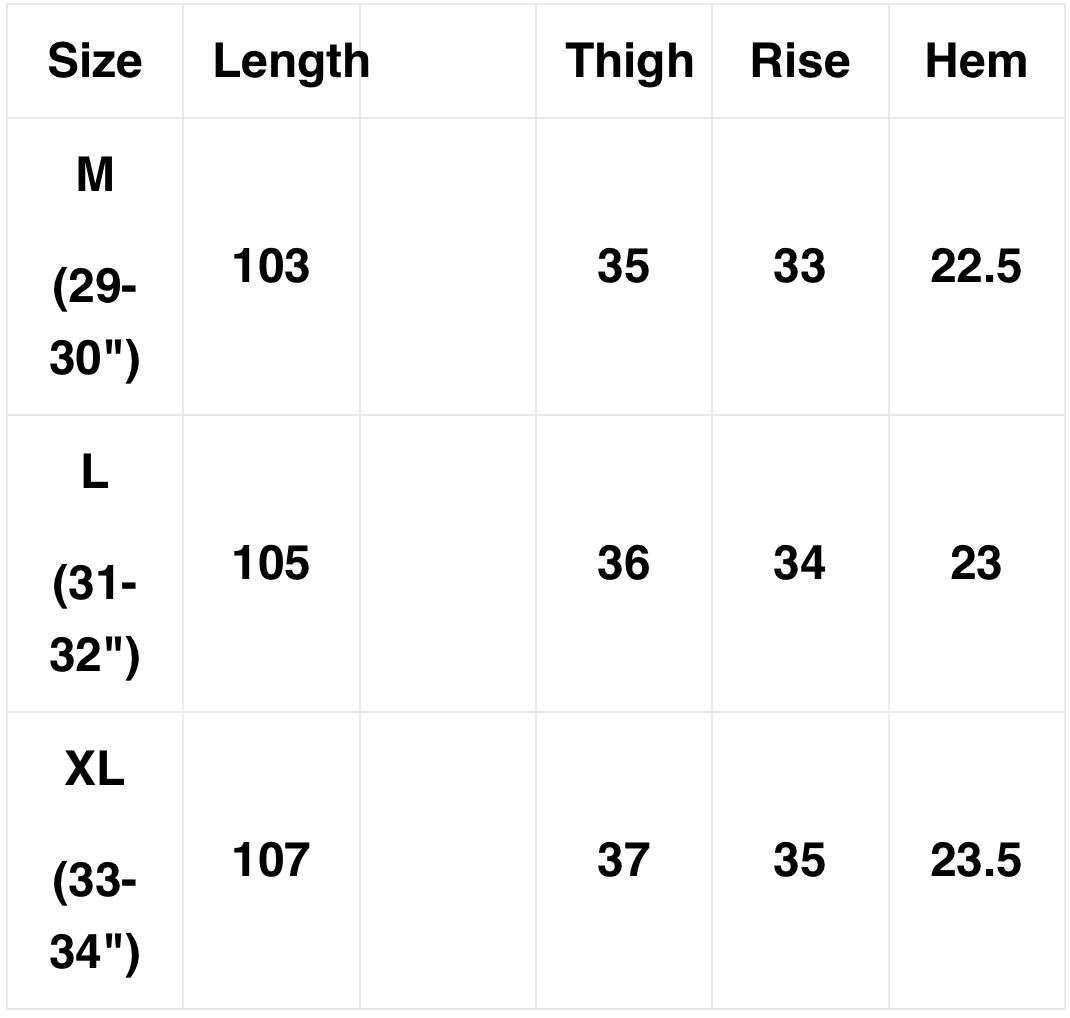The height and width of the screenshot is (1018, 1070).
Task: Select the Length column header
Action: coord(291,61)
